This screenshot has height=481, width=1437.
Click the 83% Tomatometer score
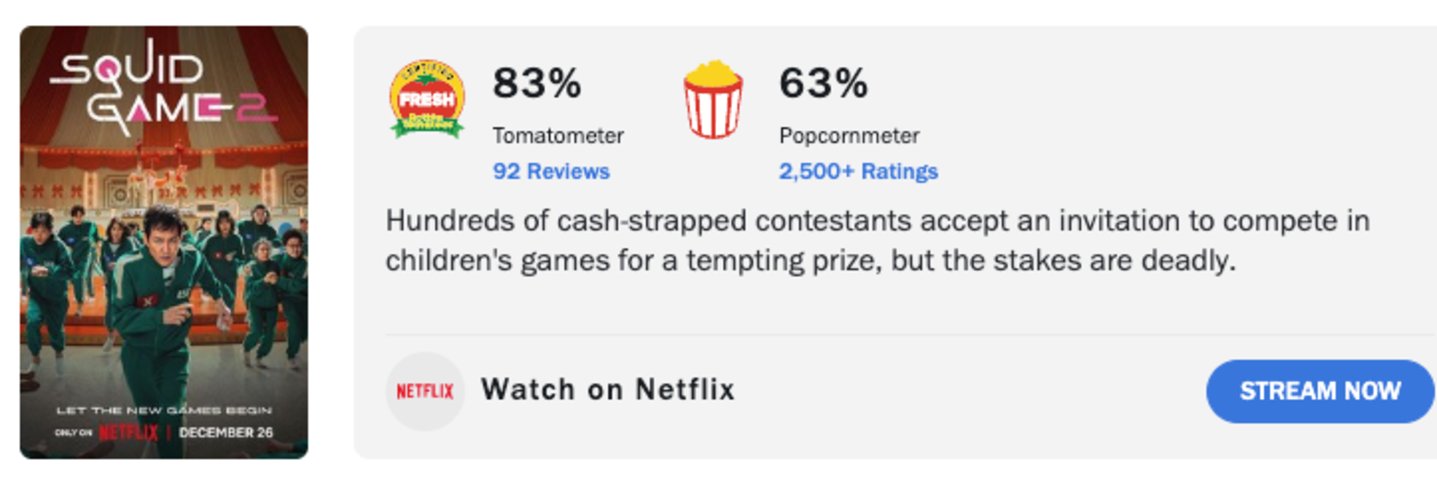536,84
